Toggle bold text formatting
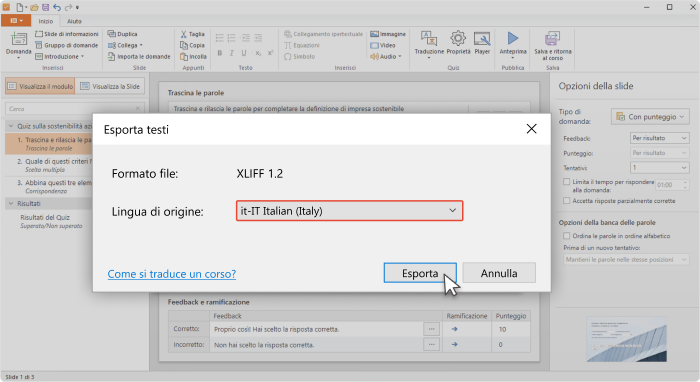The width and height of the screenshot is (700, 382). pos(220,53)
